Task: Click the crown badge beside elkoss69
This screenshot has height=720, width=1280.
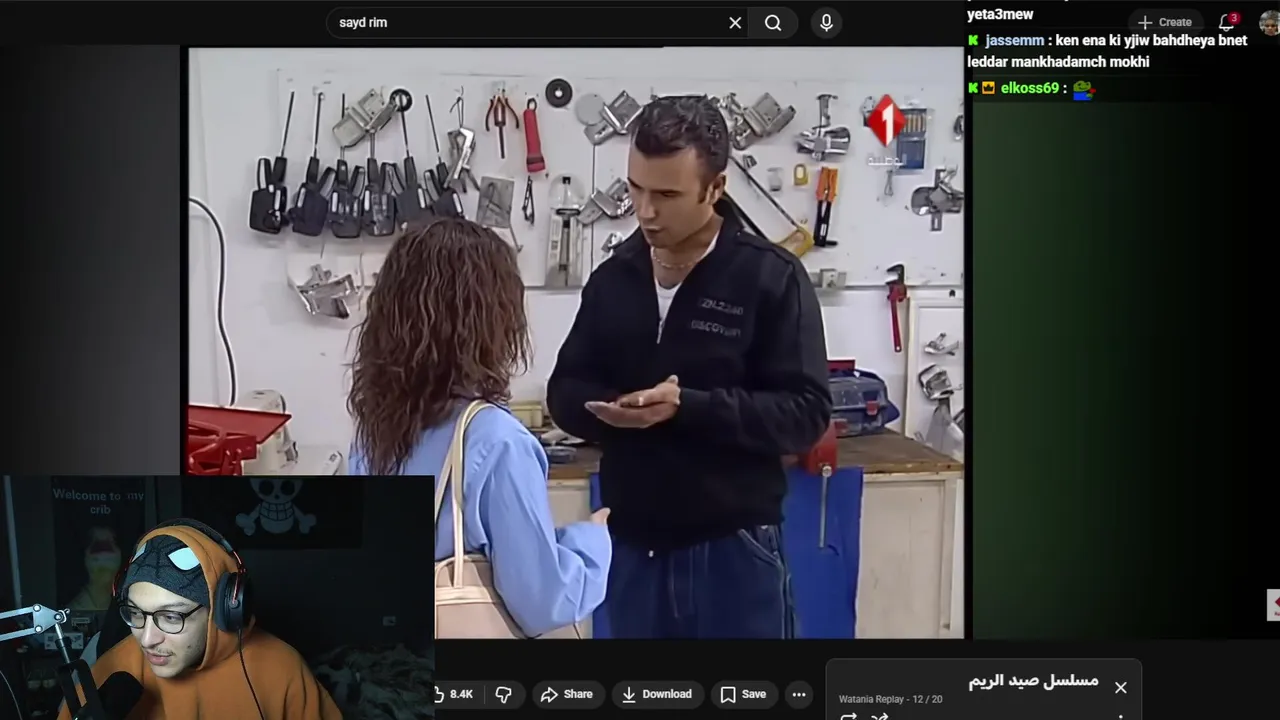Action: click(x=988, y=88)
